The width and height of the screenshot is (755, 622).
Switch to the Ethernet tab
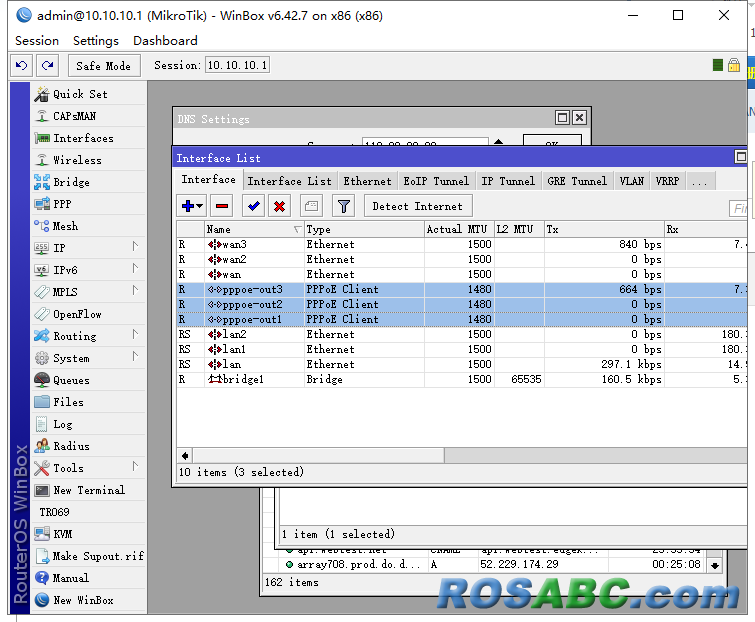tap(367, 181)
